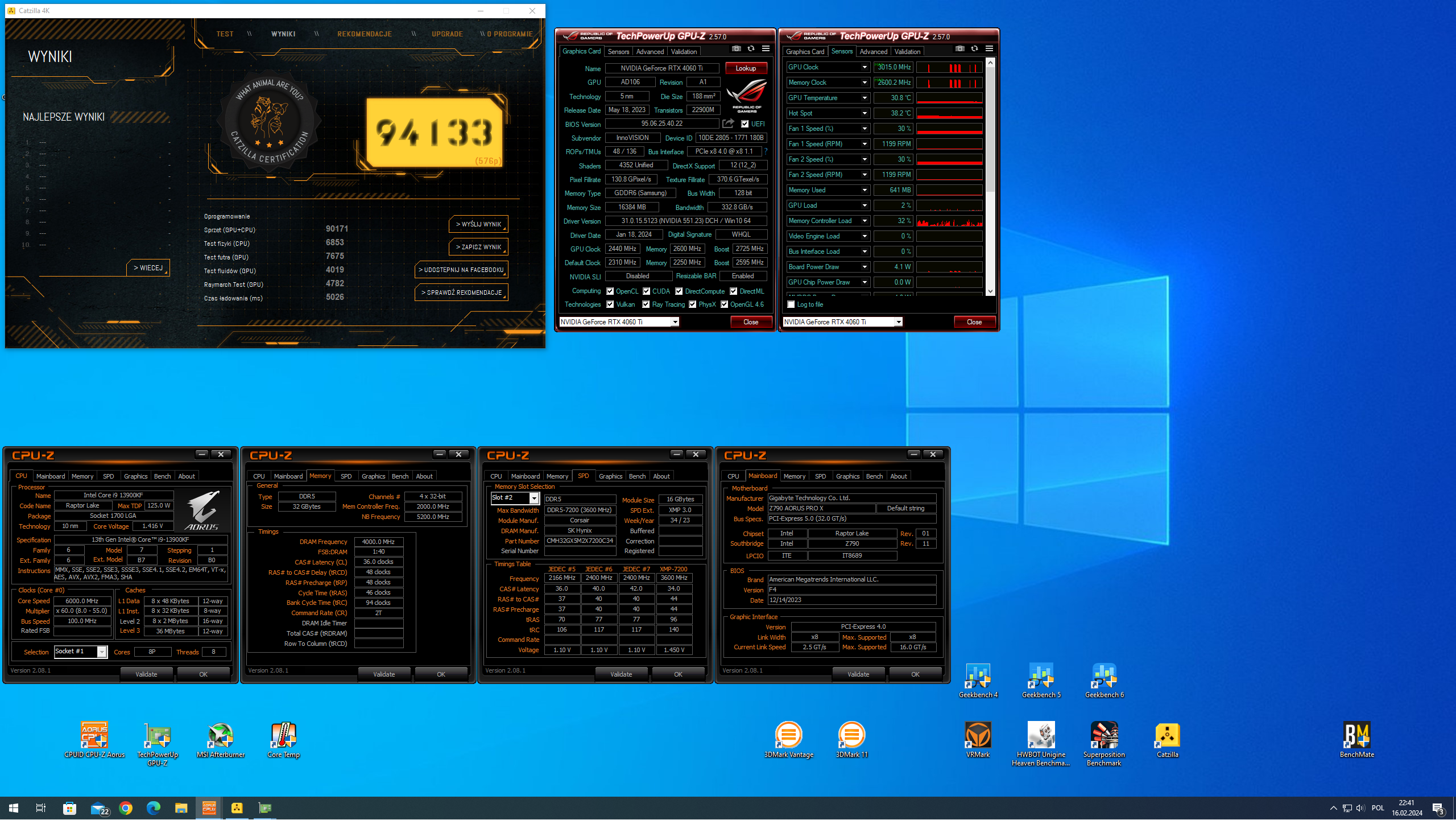Open the BenchMate desktop icon
Screen dimensions: 1456x820
pos(1356,740)
